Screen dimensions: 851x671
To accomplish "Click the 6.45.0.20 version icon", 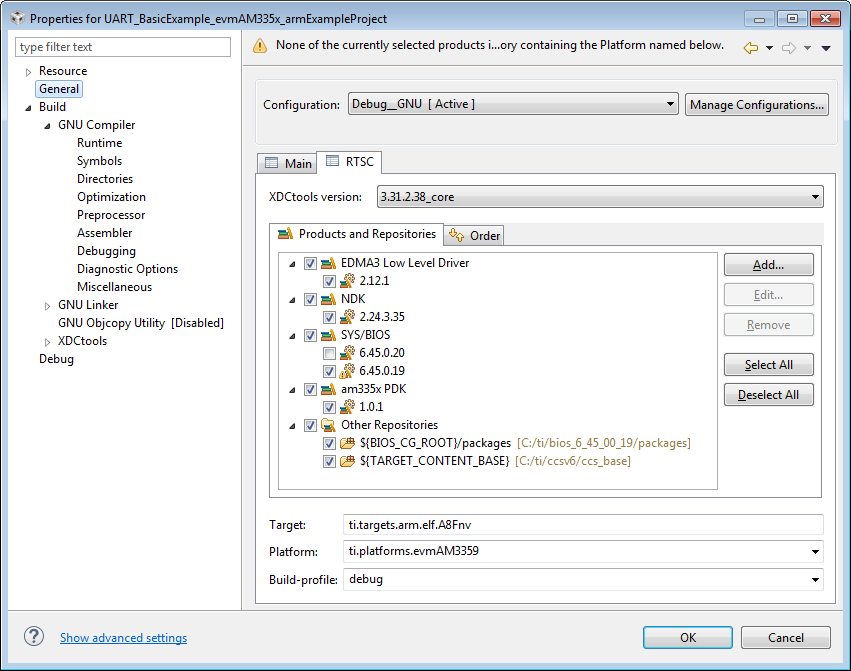I will (x=347, y=353).
